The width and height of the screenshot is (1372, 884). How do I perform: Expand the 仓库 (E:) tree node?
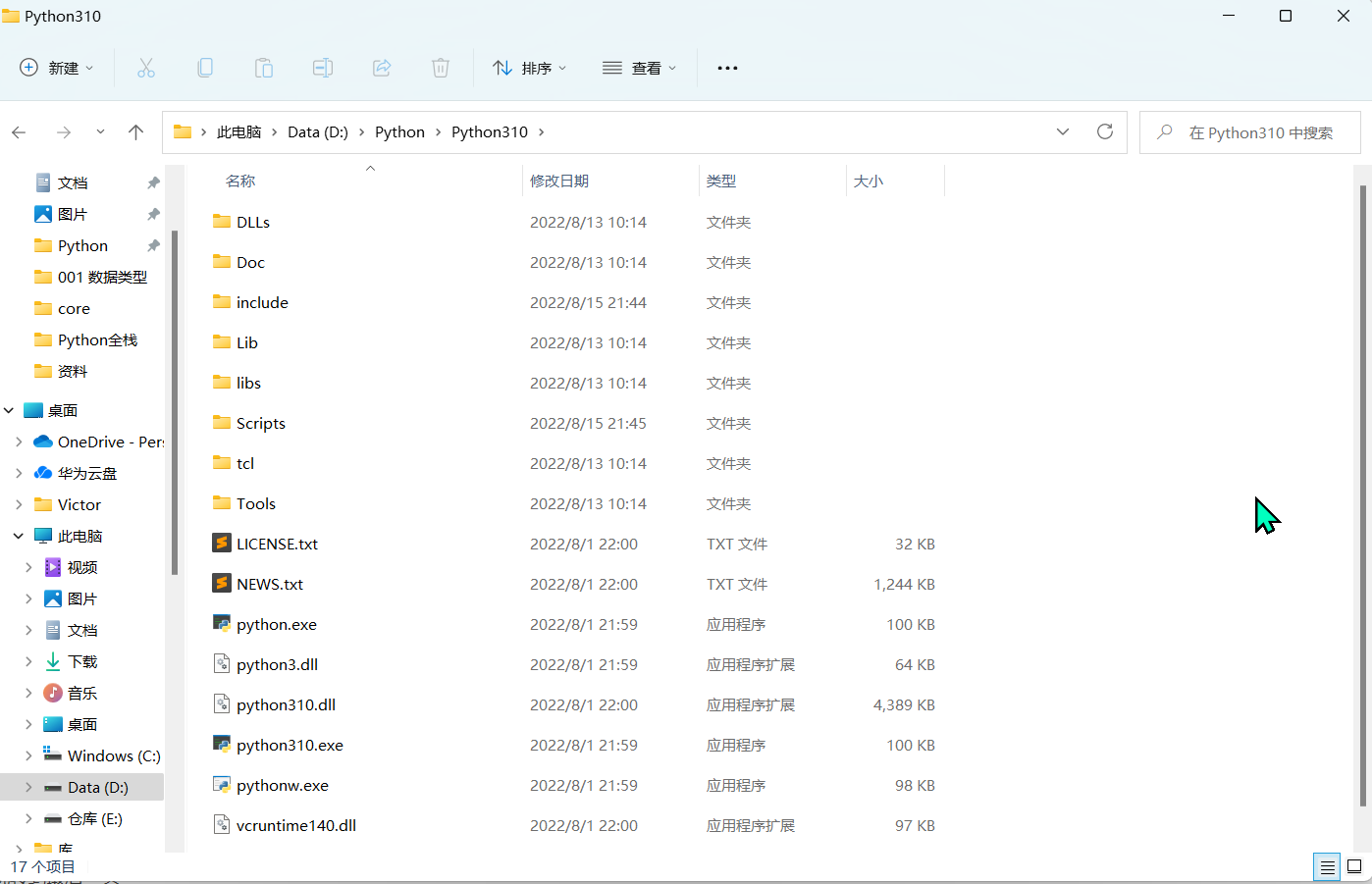(x=28, y=818)
